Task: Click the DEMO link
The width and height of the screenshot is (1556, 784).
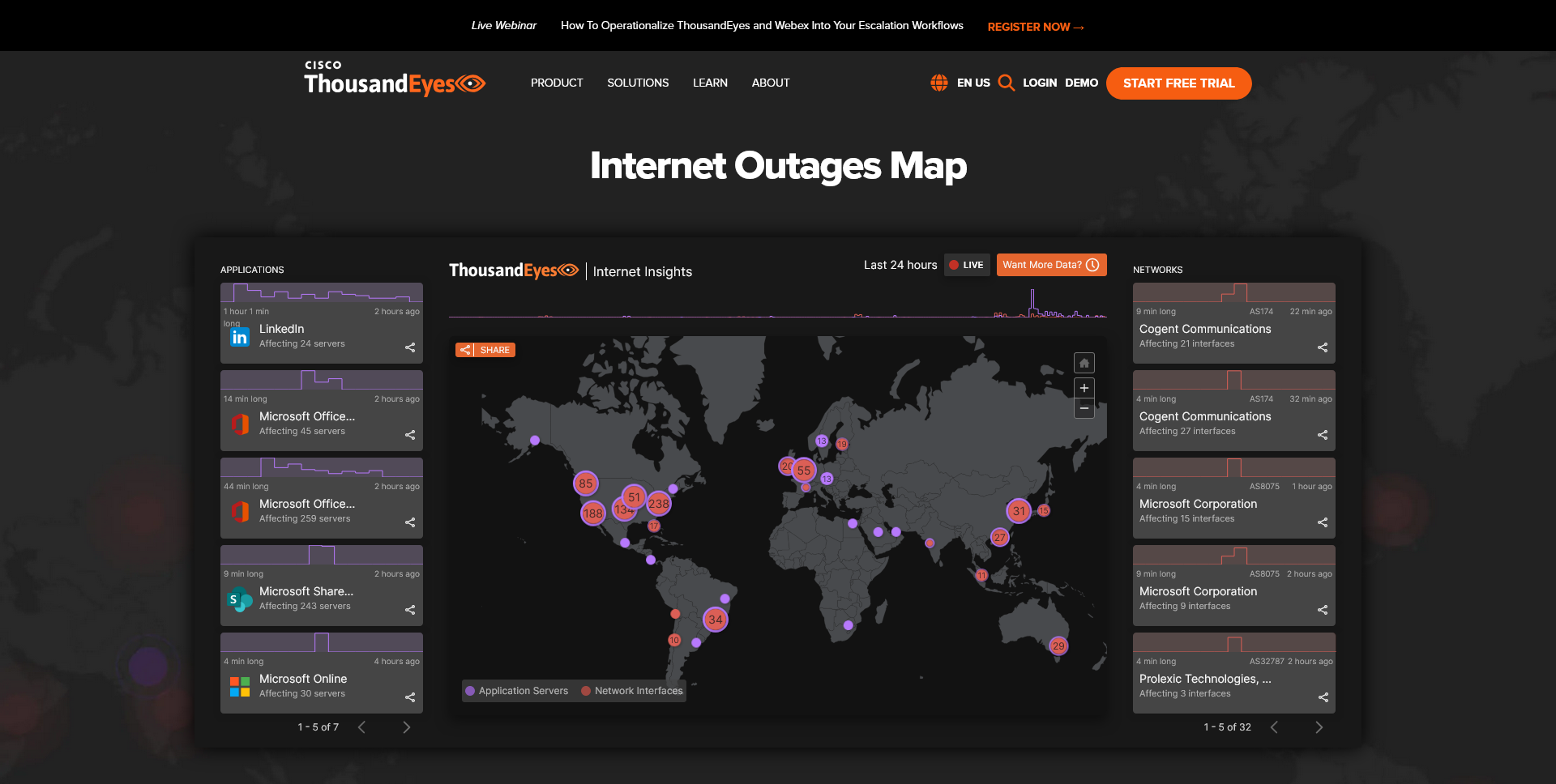Action: [x=1081, y=83]
